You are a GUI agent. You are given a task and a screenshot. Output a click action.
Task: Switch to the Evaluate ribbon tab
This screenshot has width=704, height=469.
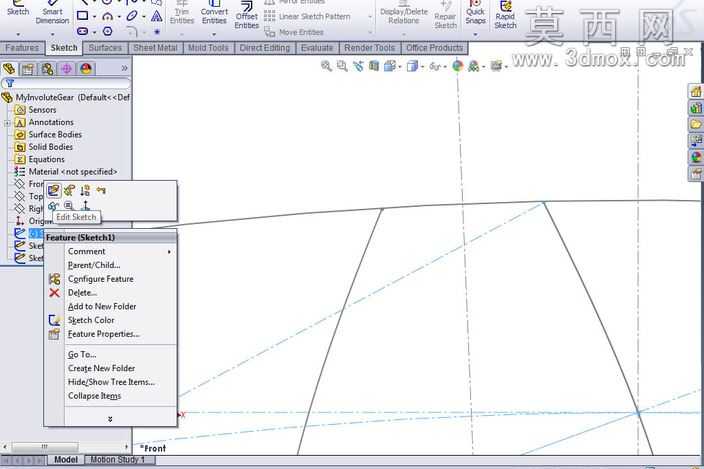[317, 48]
